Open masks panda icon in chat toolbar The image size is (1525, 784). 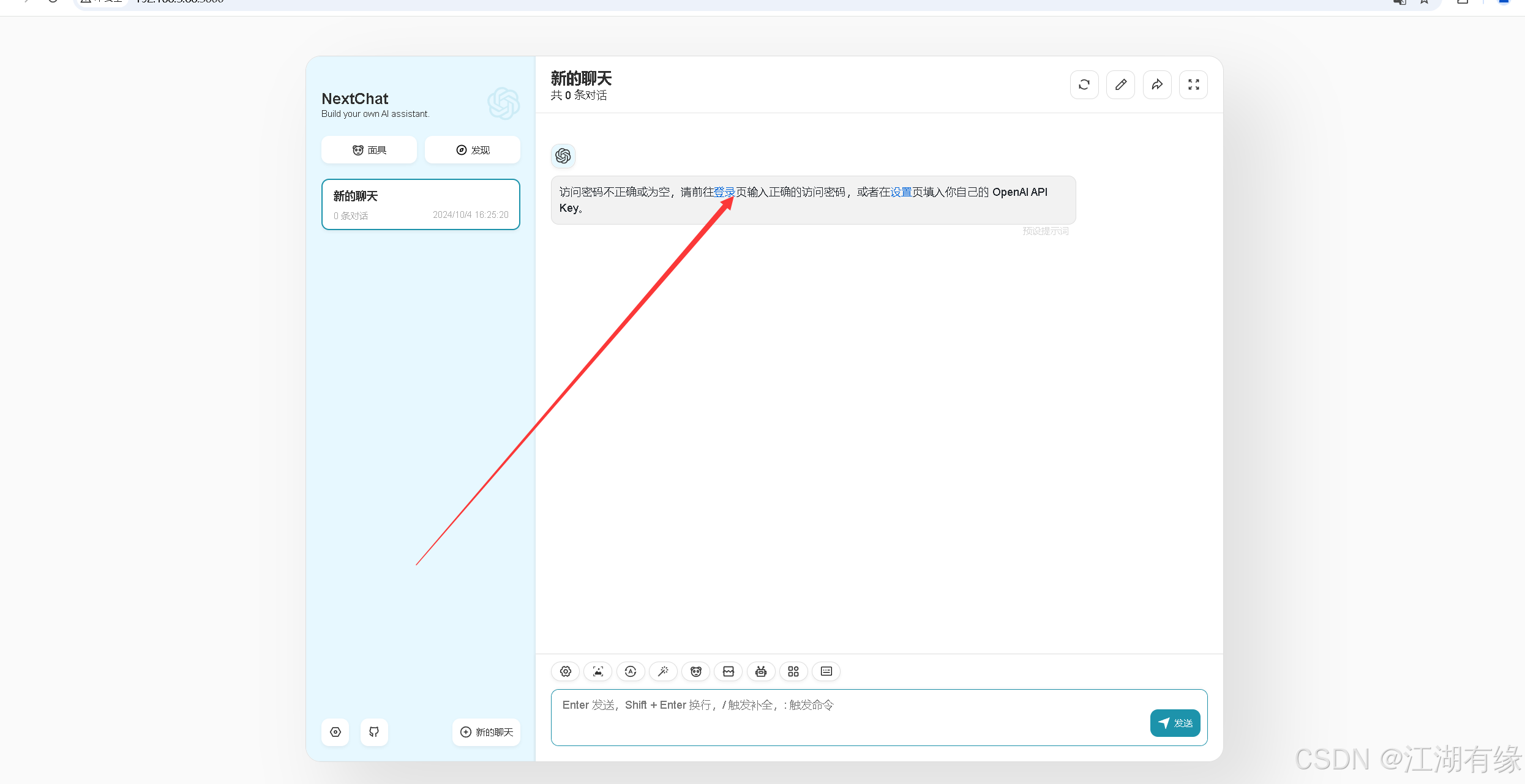pyautogui.click(x=695, y=671)
